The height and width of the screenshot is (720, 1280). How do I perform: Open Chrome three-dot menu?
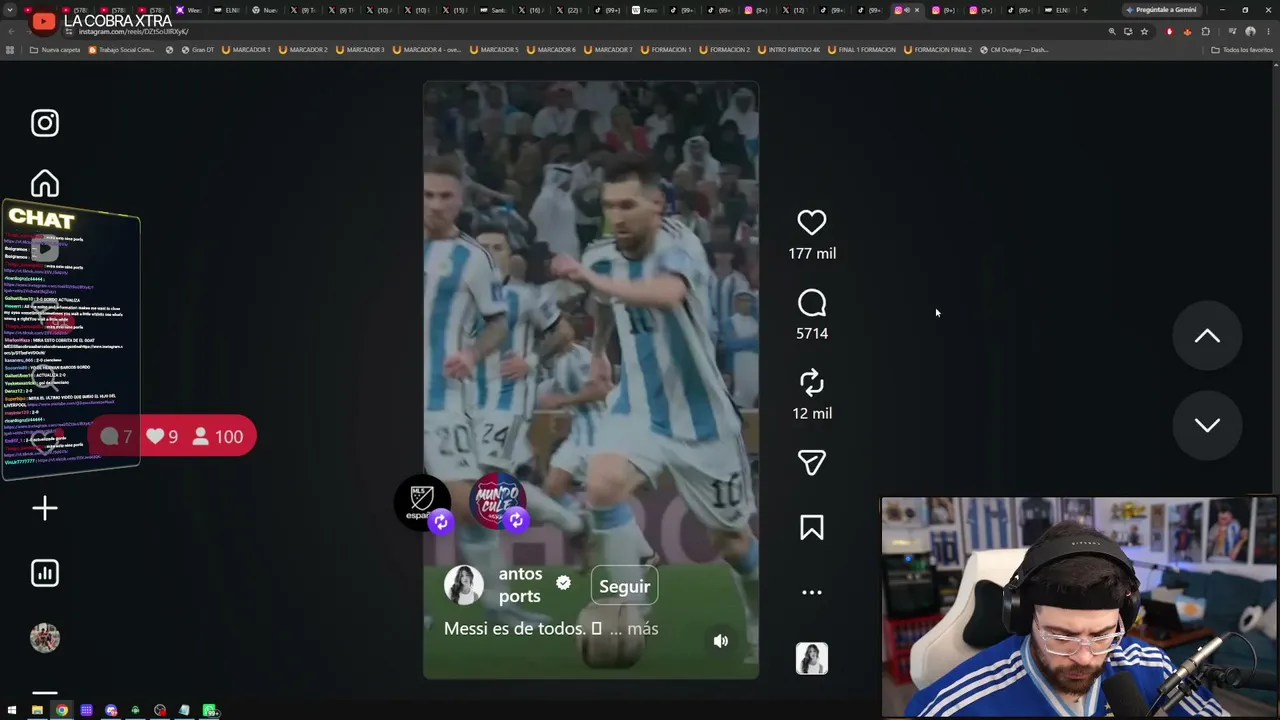(1269, 31)
